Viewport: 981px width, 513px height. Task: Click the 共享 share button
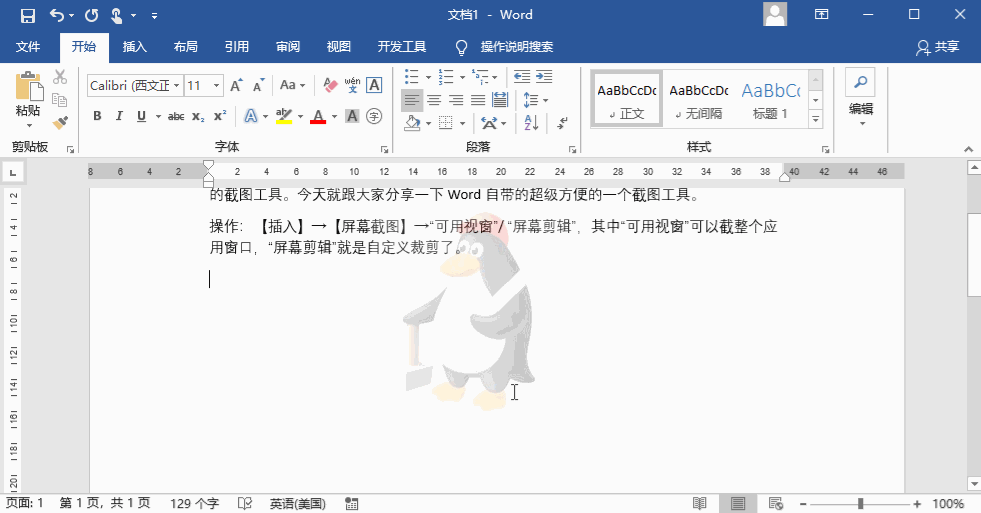(x=938, y=47)
